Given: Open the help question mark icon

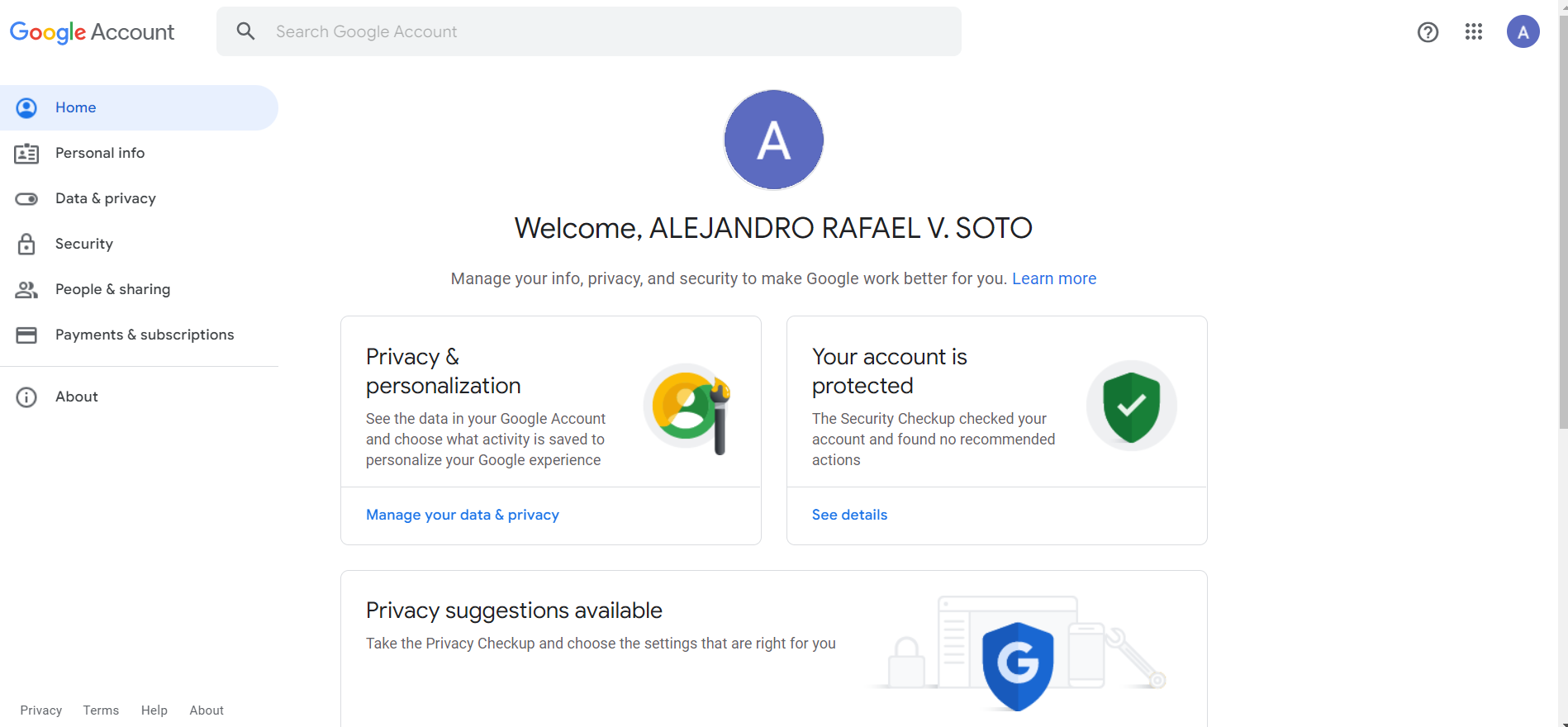Looking at the screenshot, I should point(1428,32).
